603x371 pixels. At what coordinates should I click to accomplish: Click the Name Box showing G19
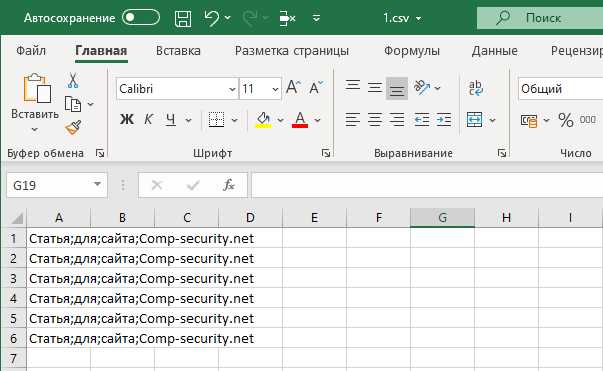pos(57,185)
